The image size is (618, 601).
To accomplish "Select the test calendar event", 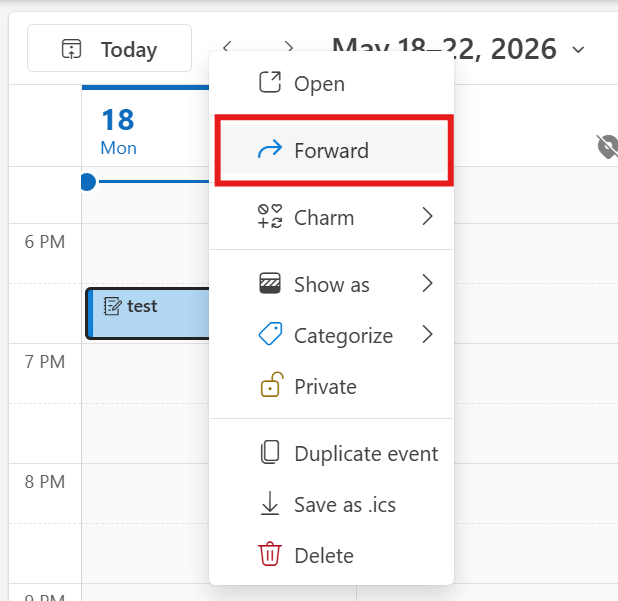I will [x=147, y=313].
